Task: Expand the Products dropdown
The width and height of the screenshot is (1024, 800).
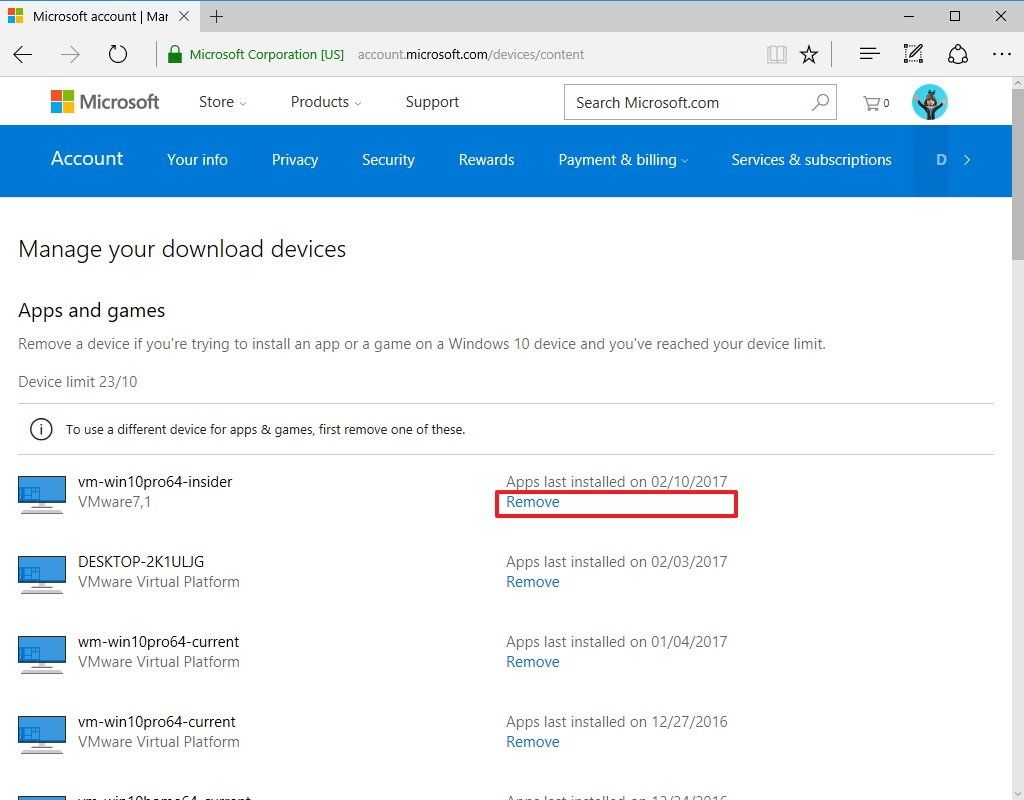Action: tap(325, 102)
